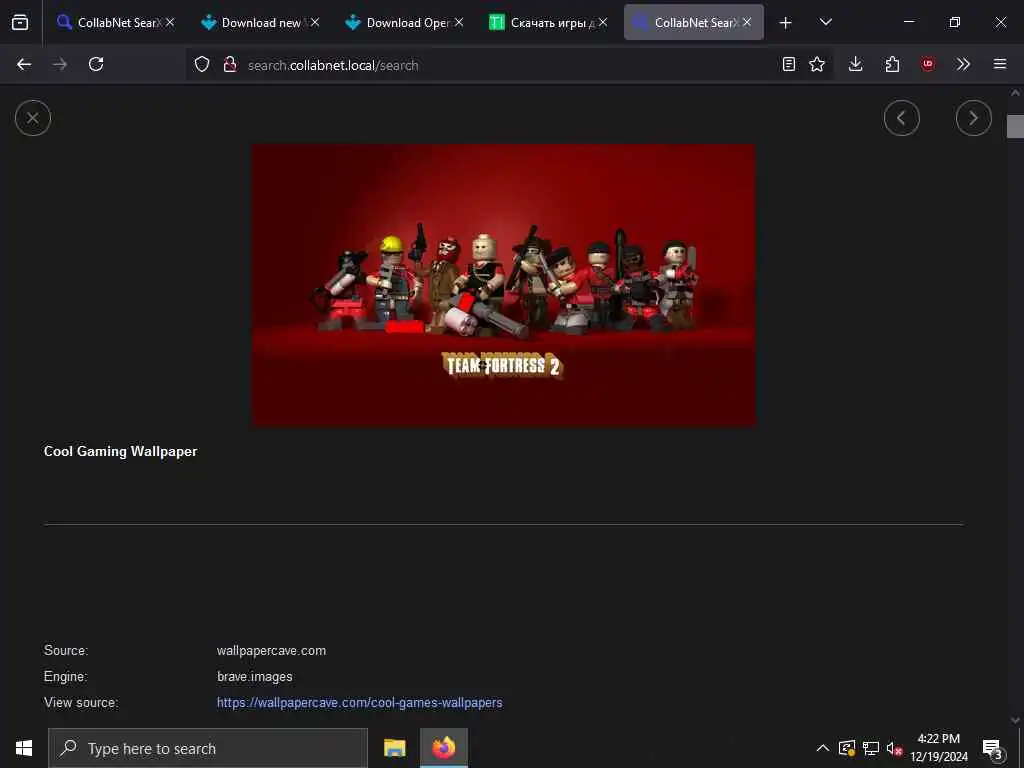Image resolution: width=1024 pixels, height=768 pixels.
Task: Open the Firefox application menu
Action: [1000, 64]
